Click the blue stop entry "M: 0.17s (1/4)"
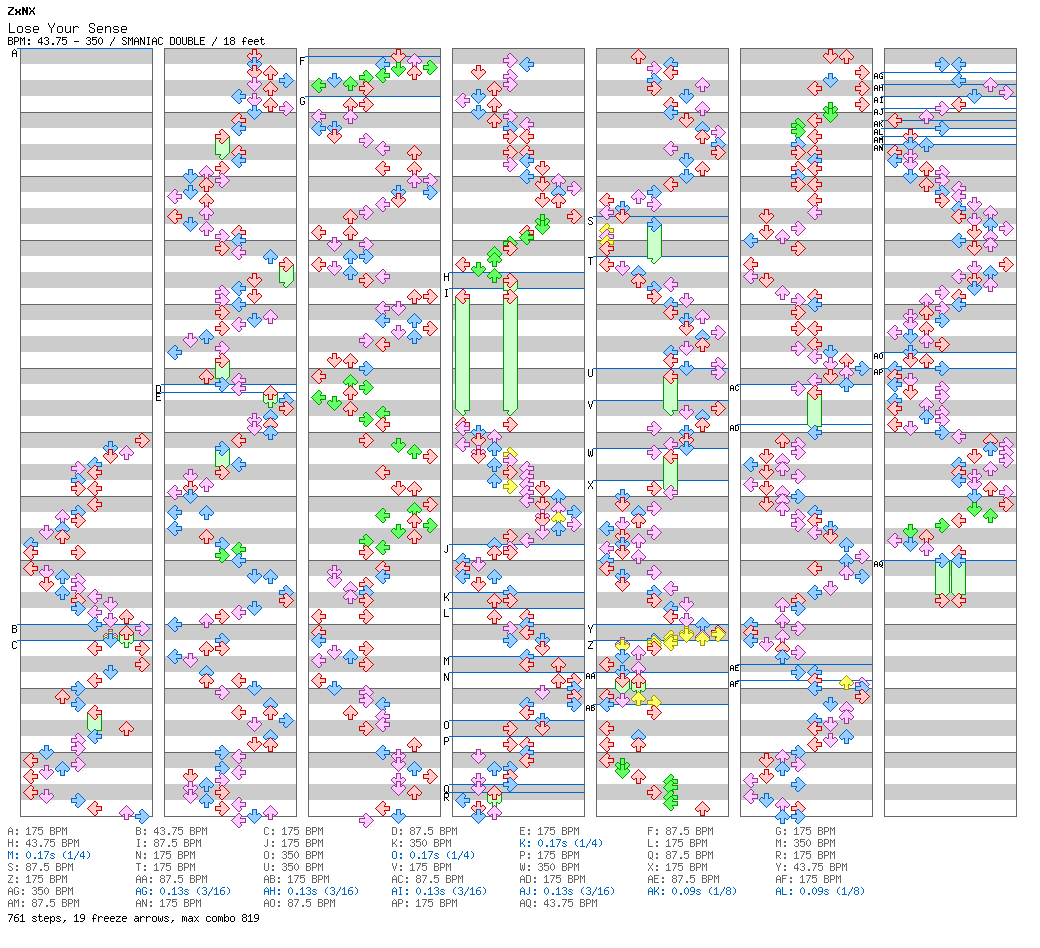The height and width of the screenshot is (948, 1040). (x=49, y=855)
